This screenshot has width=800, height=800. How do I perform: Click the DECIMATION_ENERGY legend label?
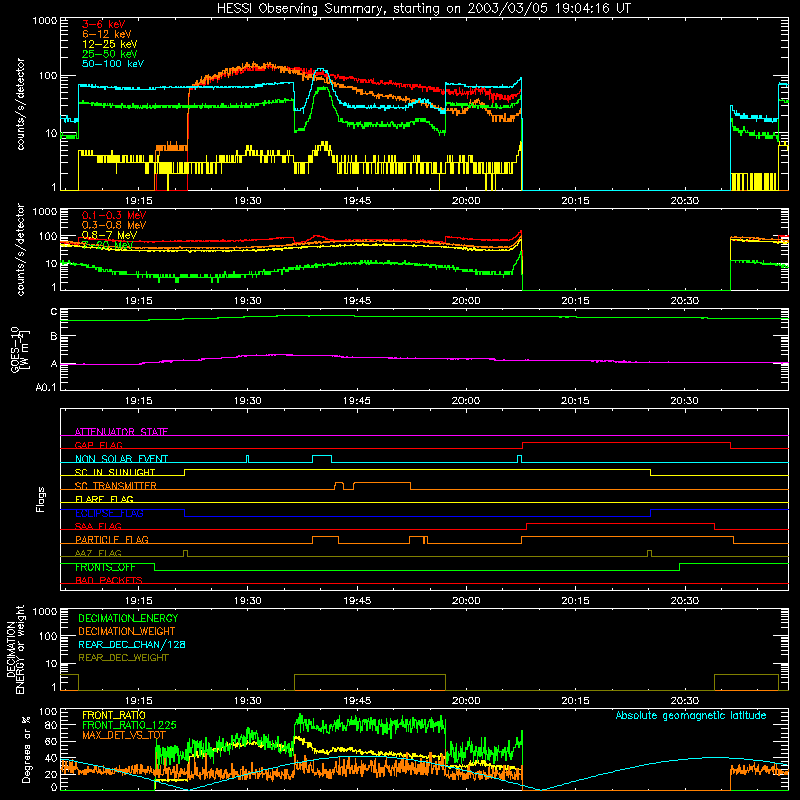tap(128, 618)
